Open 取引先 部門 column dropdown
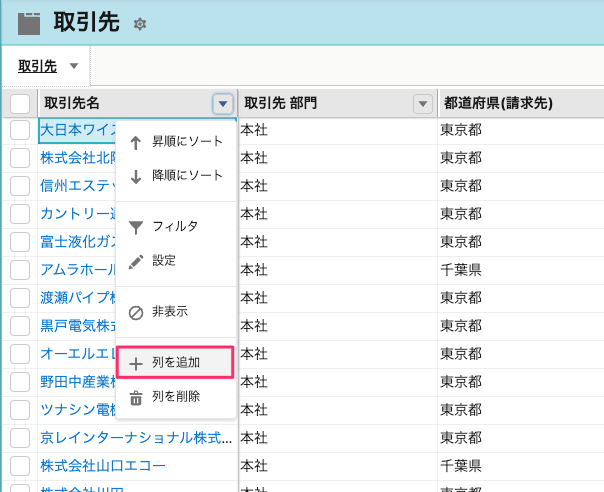604x492 pixels. coord(423,104)
